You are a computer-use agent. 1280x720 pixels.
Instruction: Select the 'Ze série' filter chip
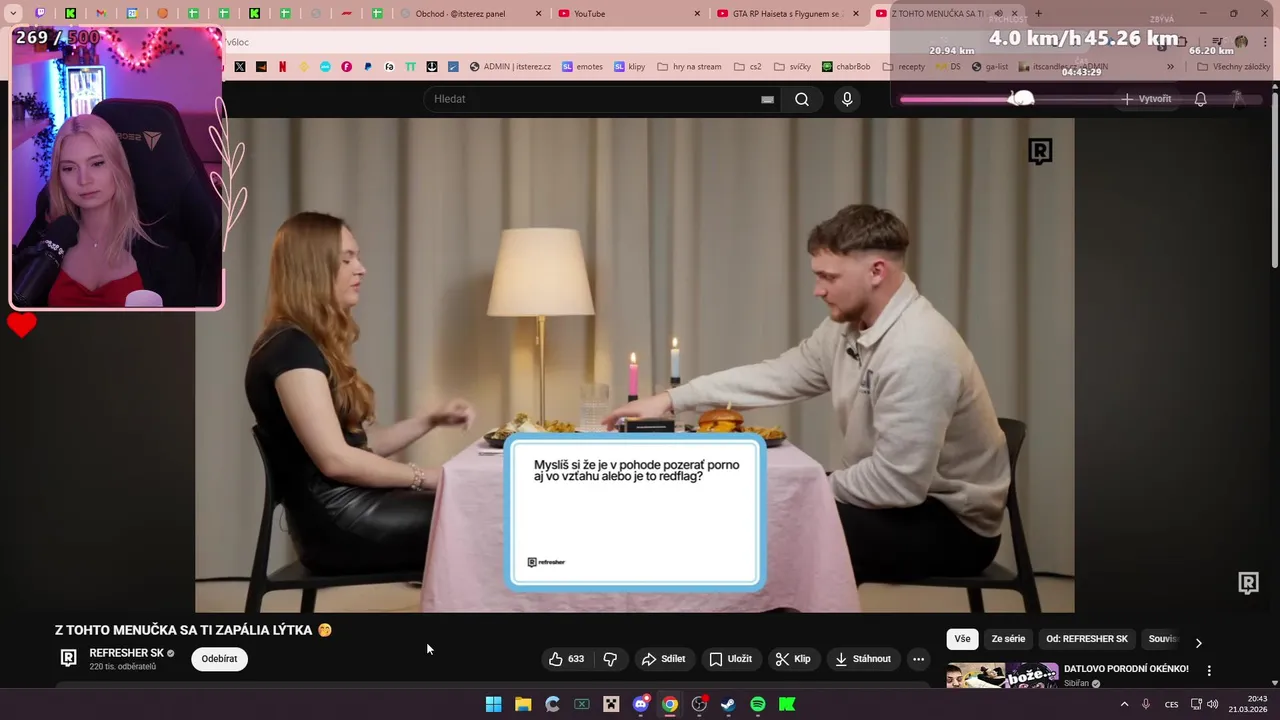tap(1008, 639)
